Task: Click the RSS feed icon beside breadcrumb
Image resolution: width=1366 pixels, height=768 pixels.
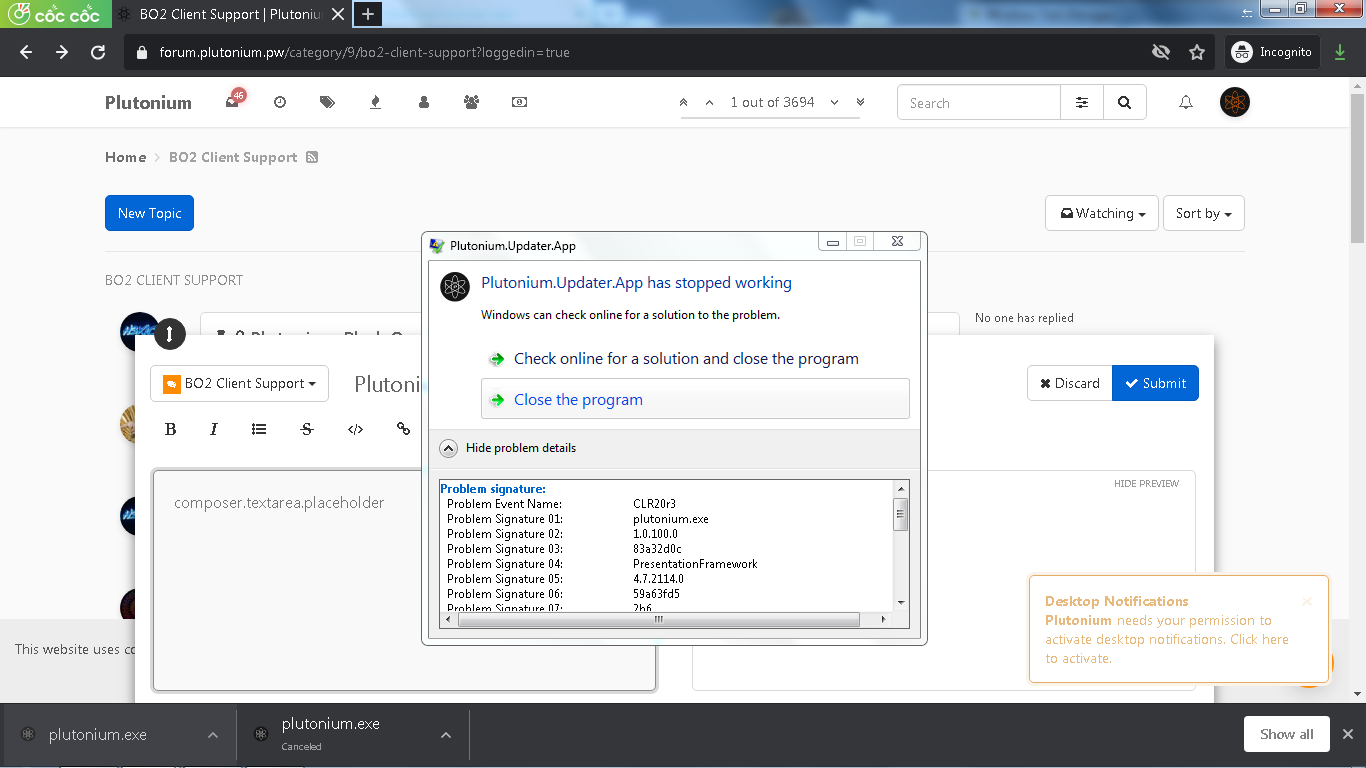Action: pyautogui.click(x=312, y=157)
